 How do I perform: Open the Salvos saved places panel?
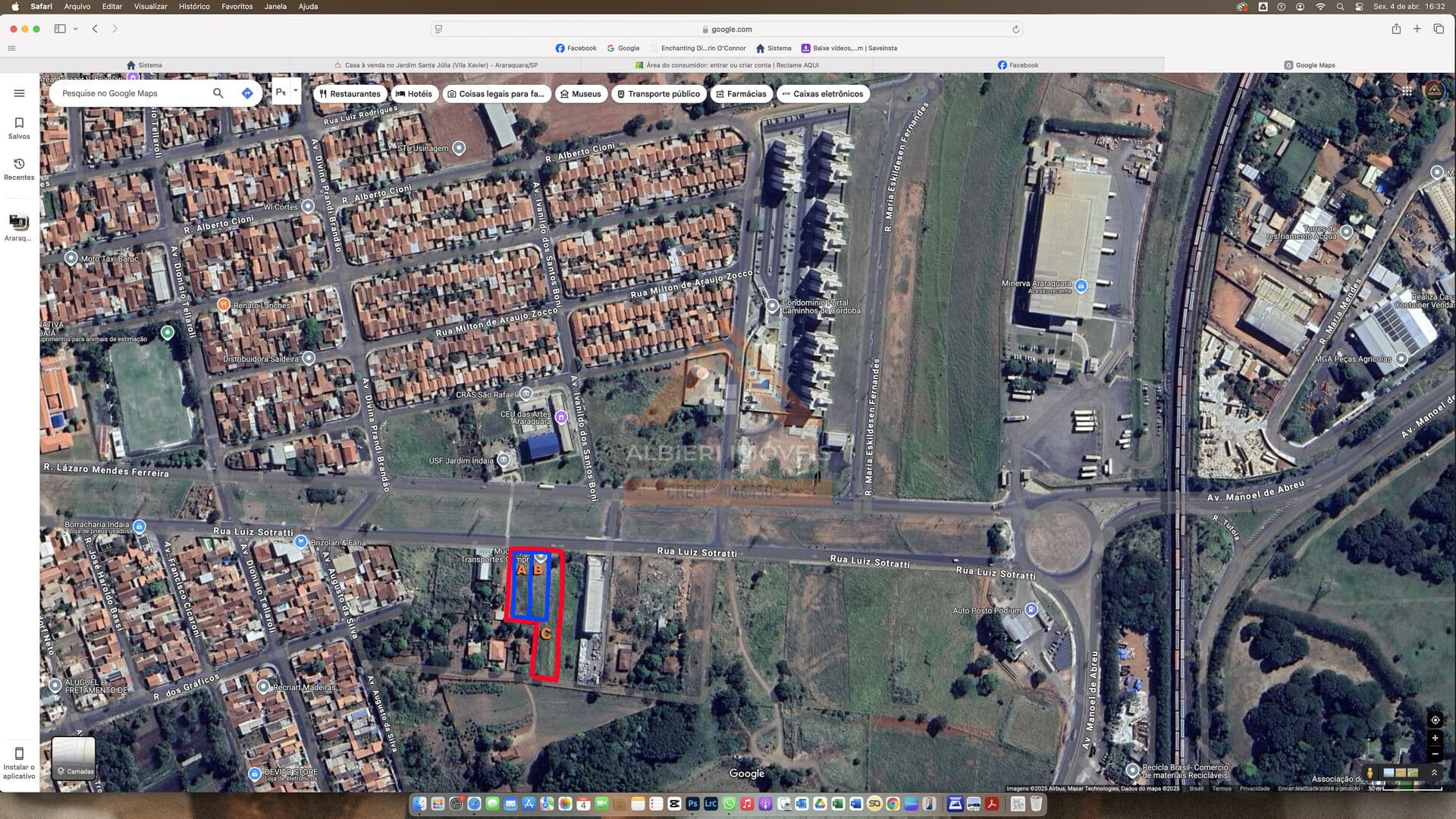[19, 128]
